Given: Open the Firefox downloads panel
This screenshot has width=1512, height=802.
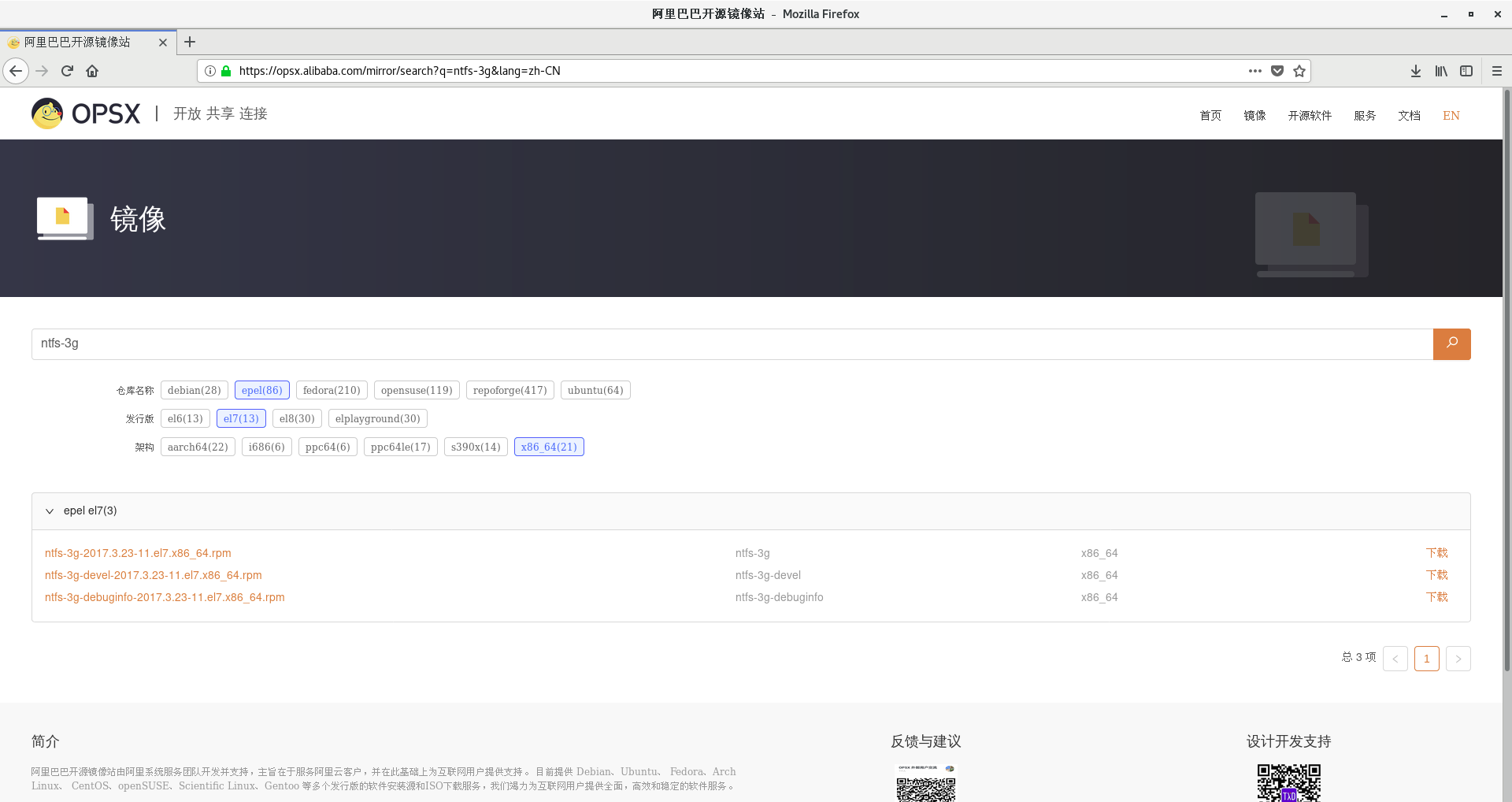Looking at the screenshot, I should click(1416, 71).
